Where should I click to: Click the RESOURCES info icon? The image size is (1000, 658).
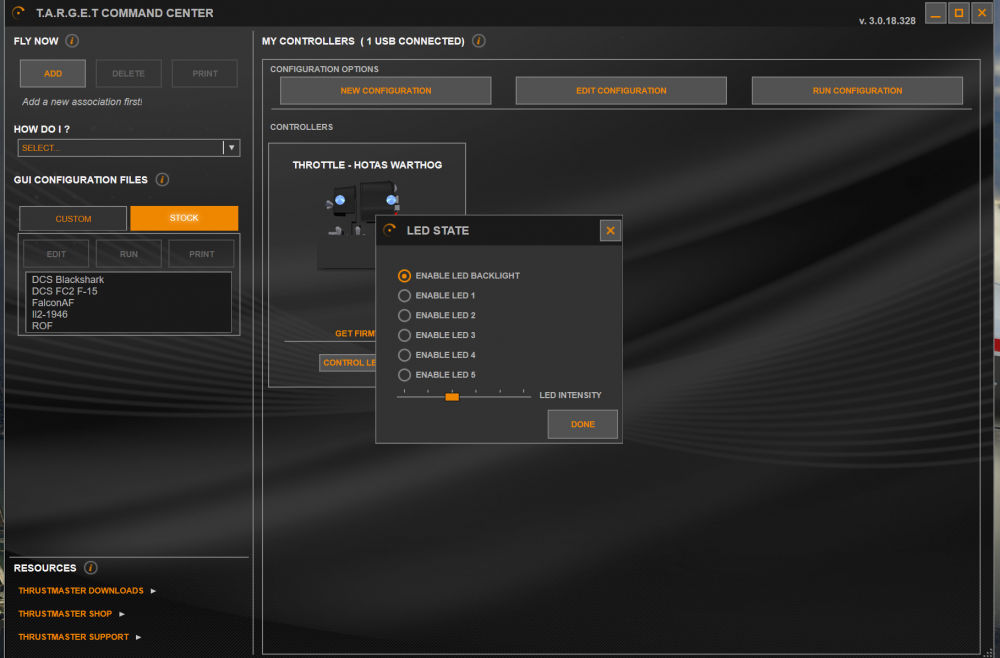[91, 568]
